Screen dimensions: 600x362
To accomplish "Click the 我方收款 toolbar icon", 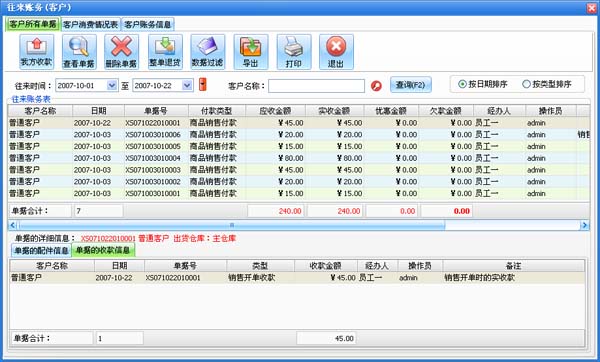I will coord(36,52).
